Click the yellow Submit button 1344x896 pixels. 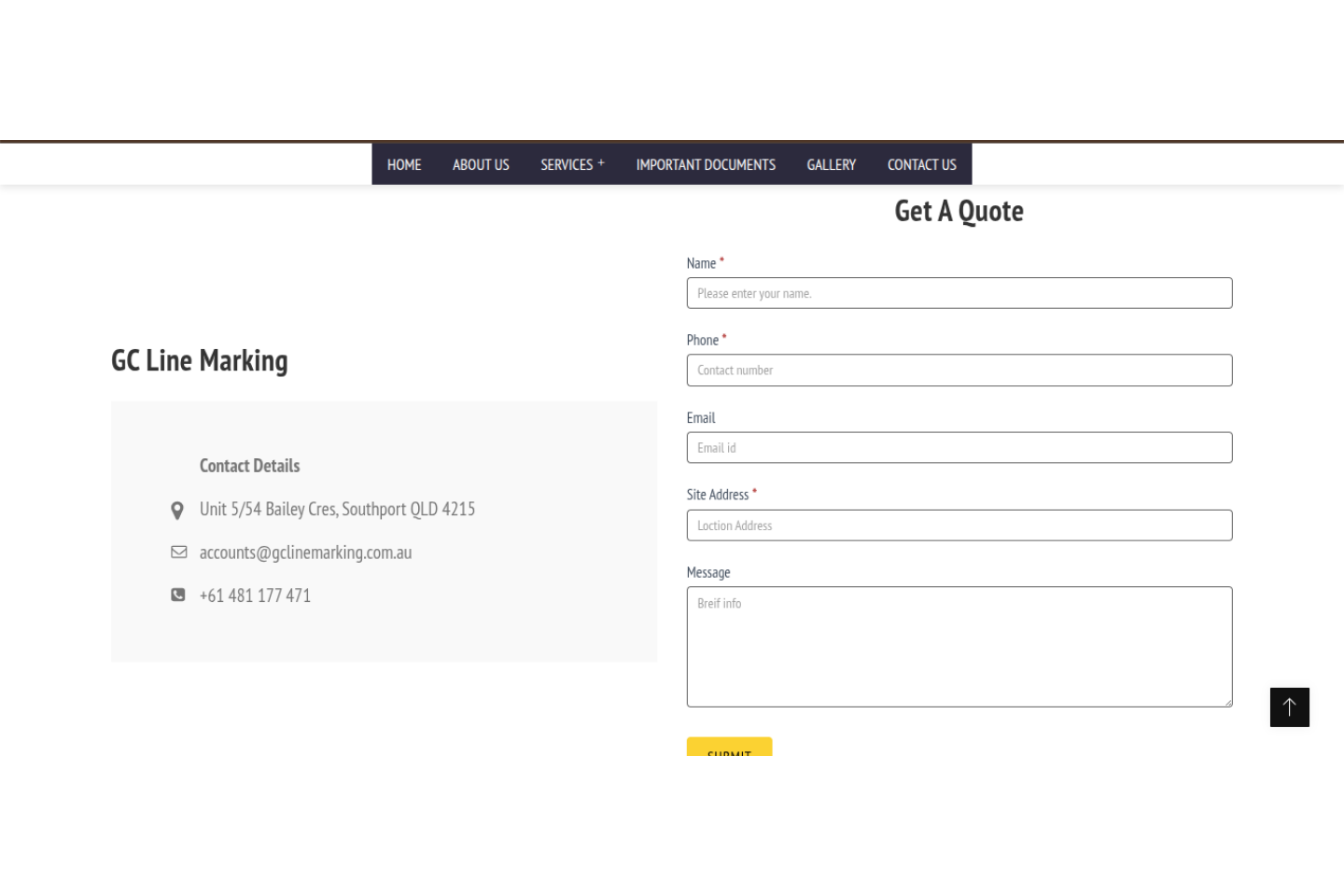pyautogui.click(x=729, y=747)
